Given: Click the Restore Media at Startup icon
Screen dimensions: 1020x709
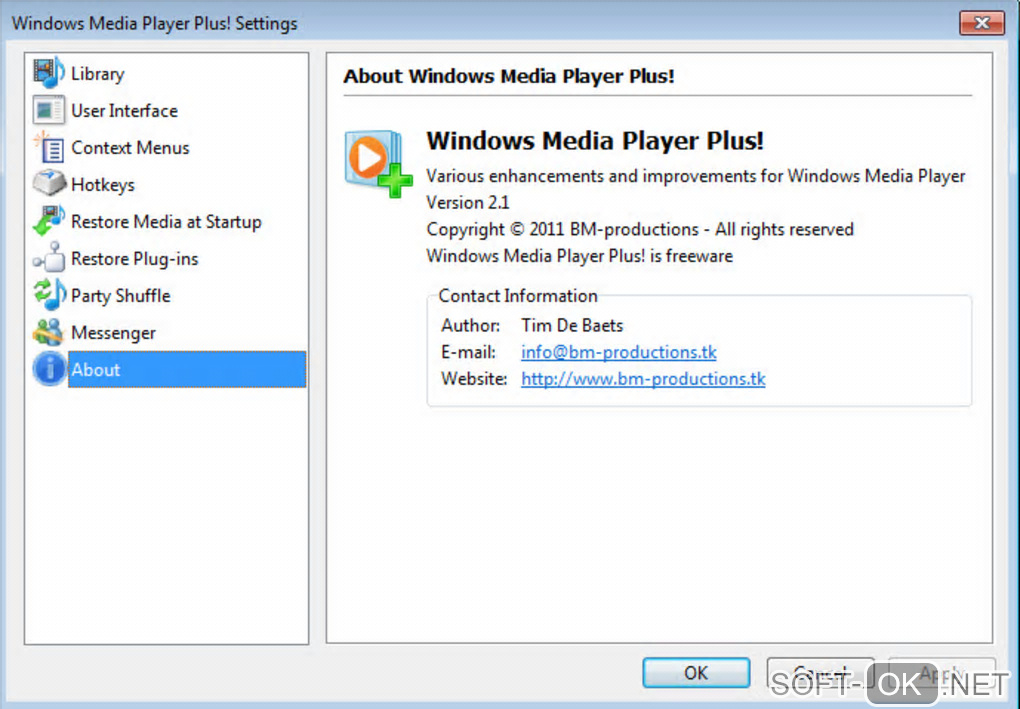Looking at the screenshot, I should point(49,221).
